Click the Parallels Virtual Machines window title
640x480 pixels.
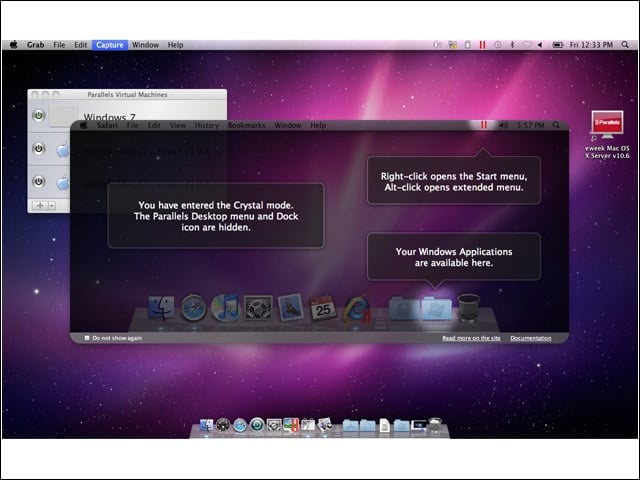point(127,94)
